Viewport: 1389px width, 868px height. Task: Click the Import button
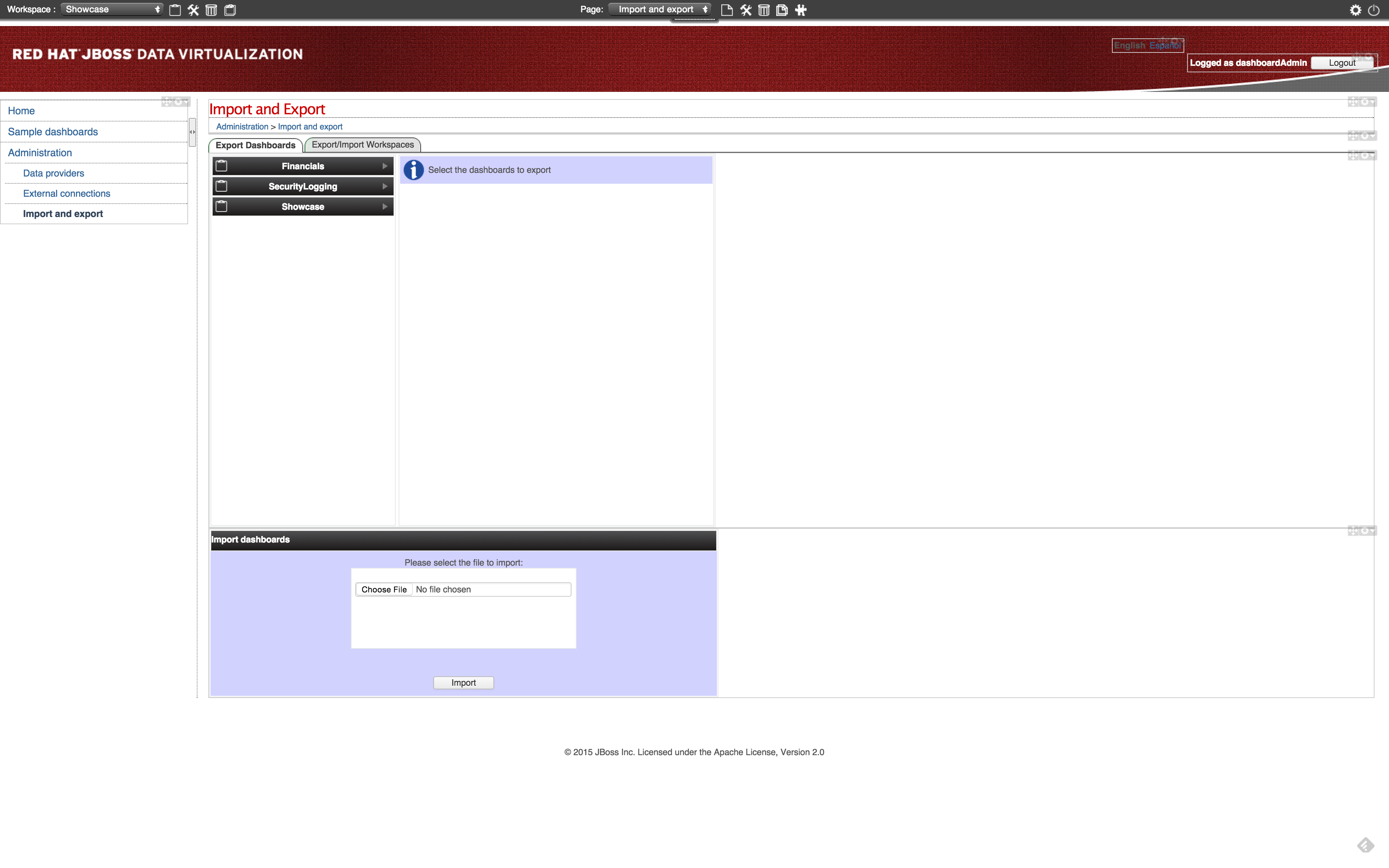(463, 682)
